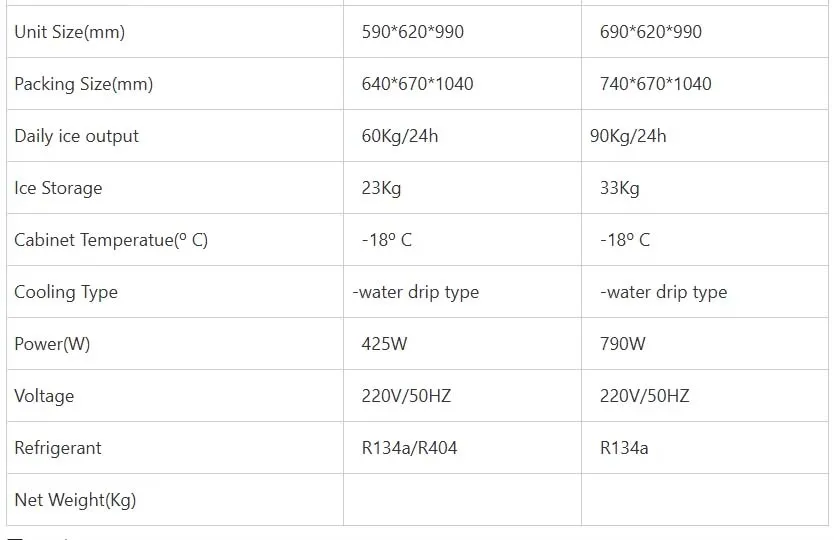
Task: Select the 60Kg/24h ice output value
Action: point(399,136)
